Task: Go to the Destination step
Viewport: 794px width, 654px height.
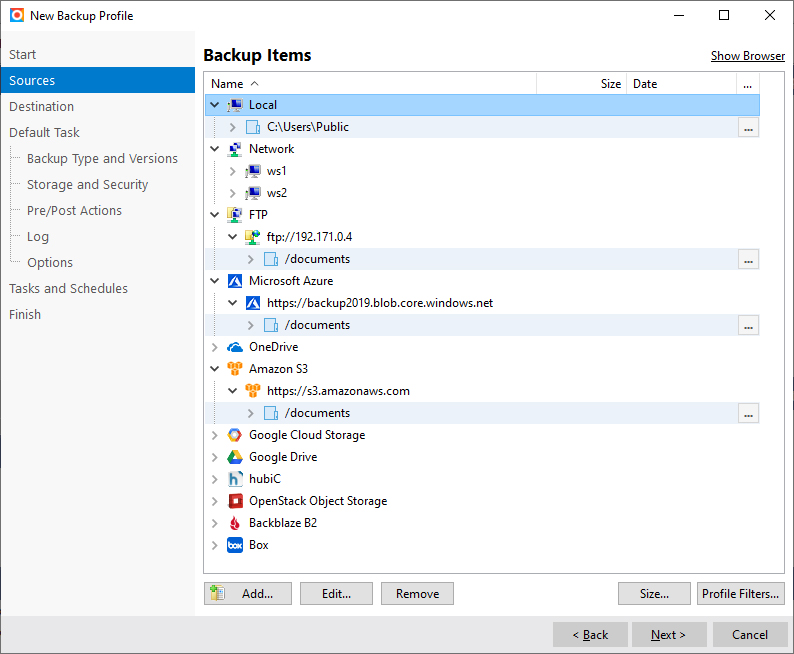Action: click(x=42, y=107)
